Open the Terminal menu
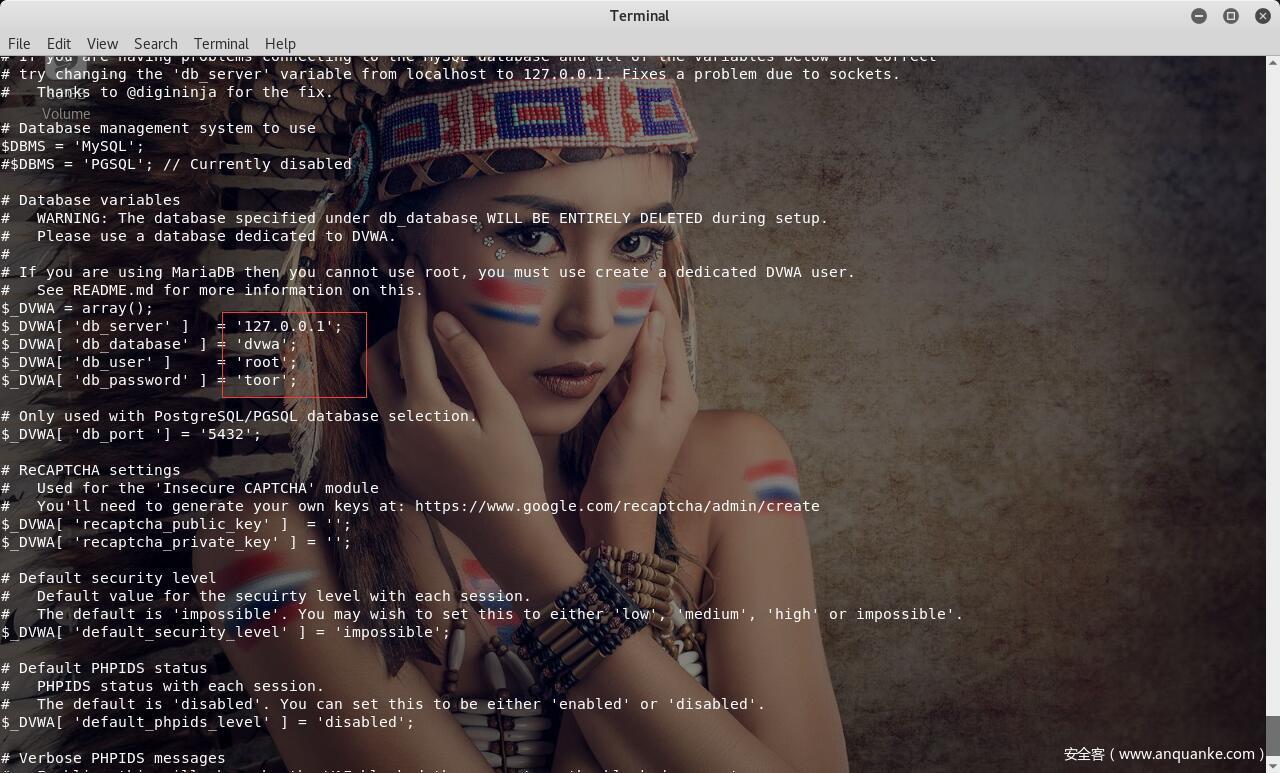The width and height of the screenshot is (1280, 773). 221,44
